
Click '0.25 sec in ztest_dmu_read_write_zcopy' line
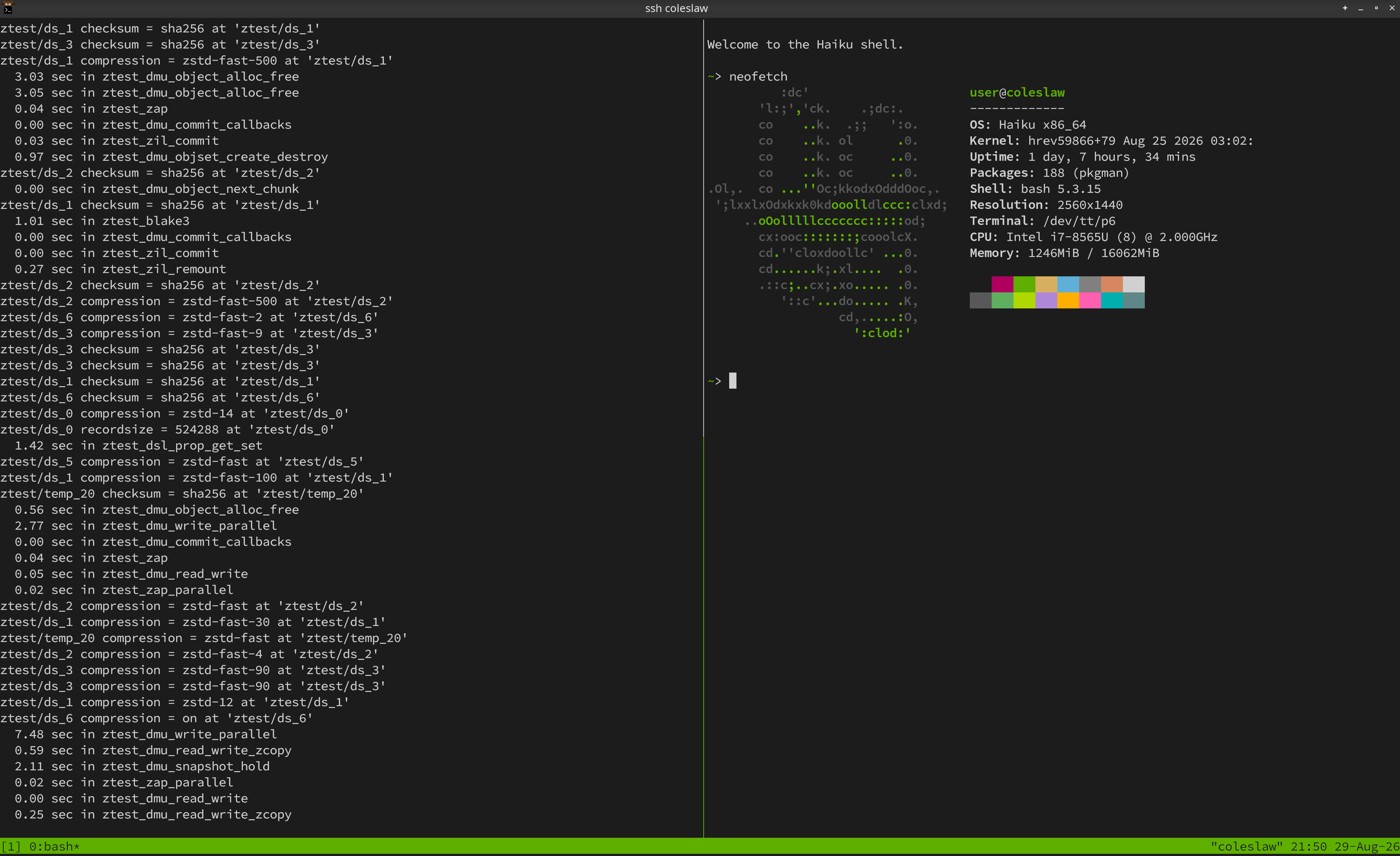153,815
